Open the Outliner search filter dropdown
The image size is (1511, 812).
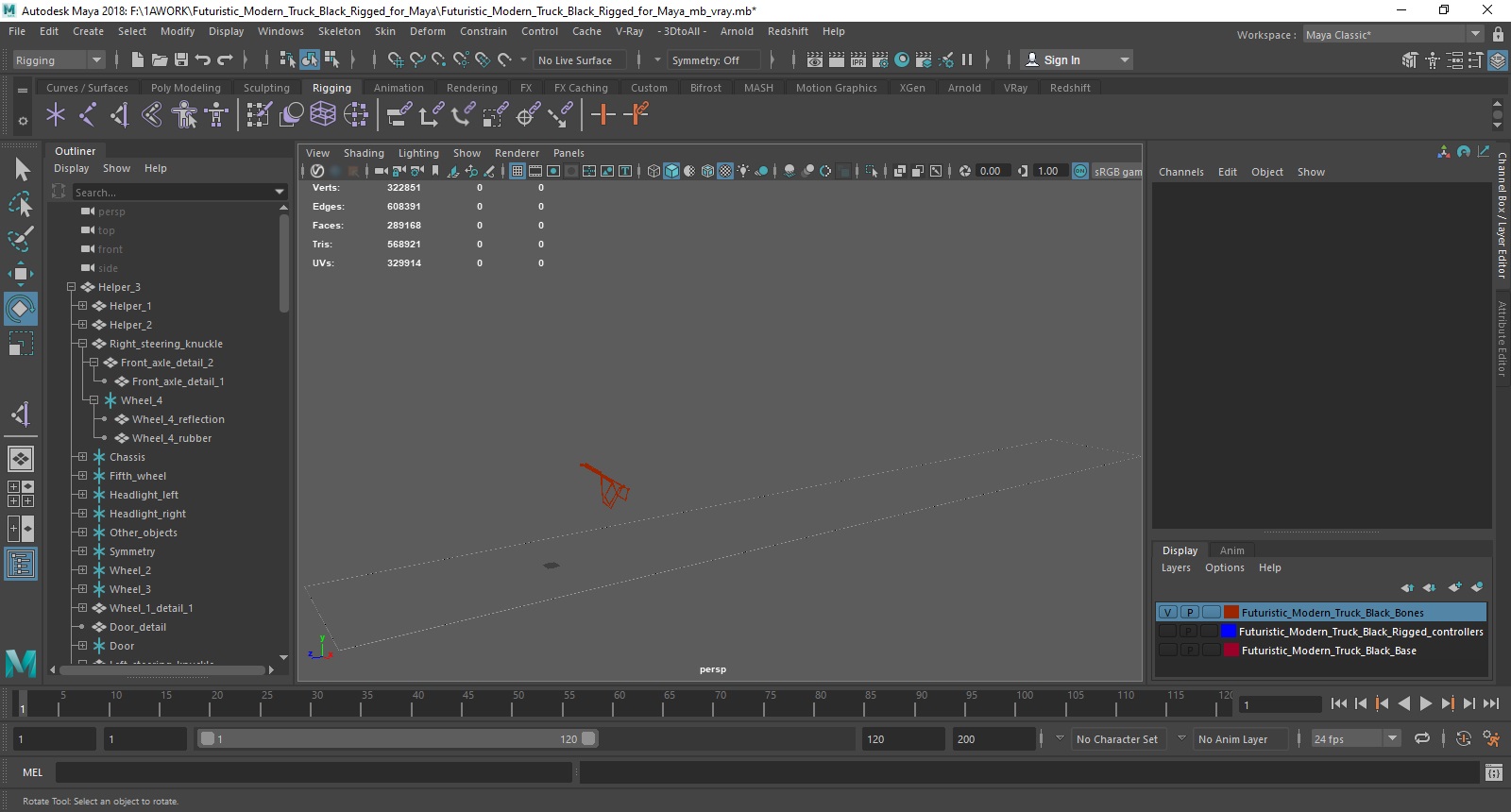click(280, 192)
